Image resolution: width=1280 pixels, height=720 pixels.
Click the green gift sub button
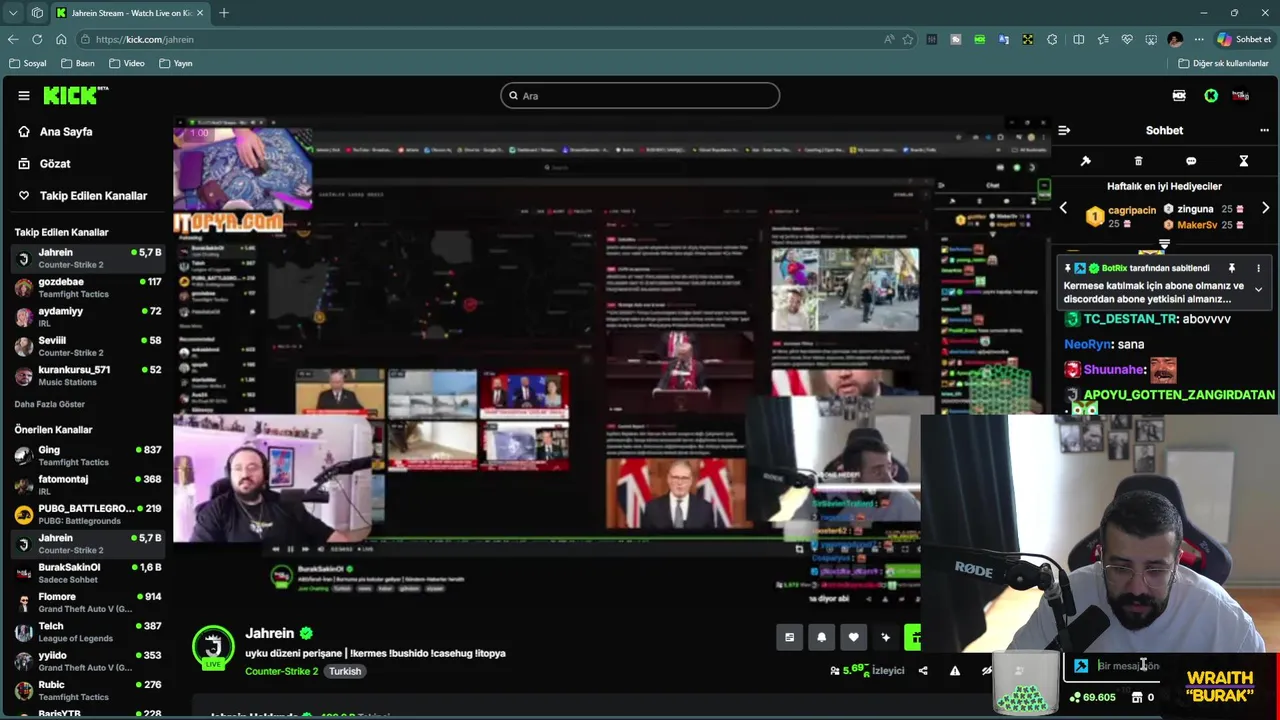pyautogui.click(x=913, y=637)
